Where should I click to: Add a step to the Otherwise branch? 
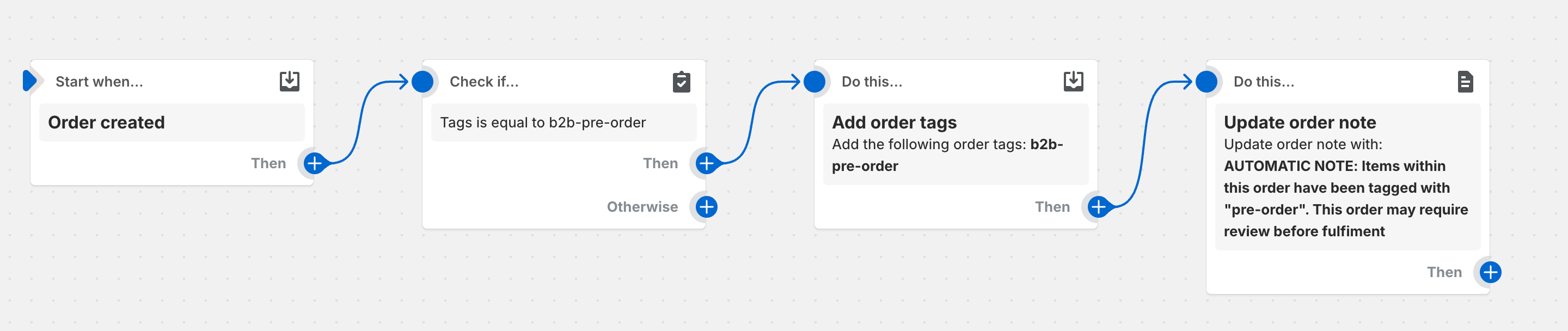tap(706, 206)
